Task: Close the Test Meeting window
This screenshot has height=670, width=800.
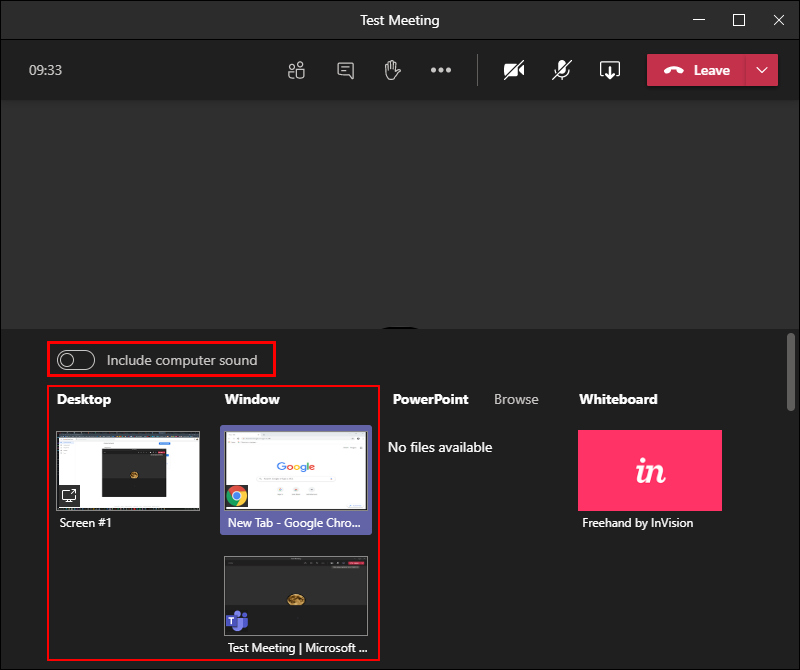Action: [779, 20]
